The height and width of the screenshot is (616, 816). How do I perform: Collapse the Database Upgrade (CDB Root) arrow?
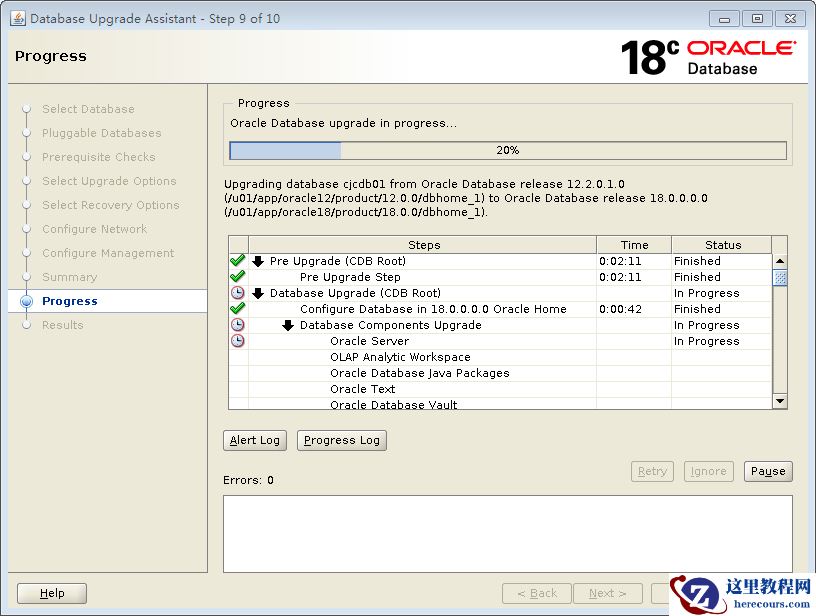tap(258, 293)
